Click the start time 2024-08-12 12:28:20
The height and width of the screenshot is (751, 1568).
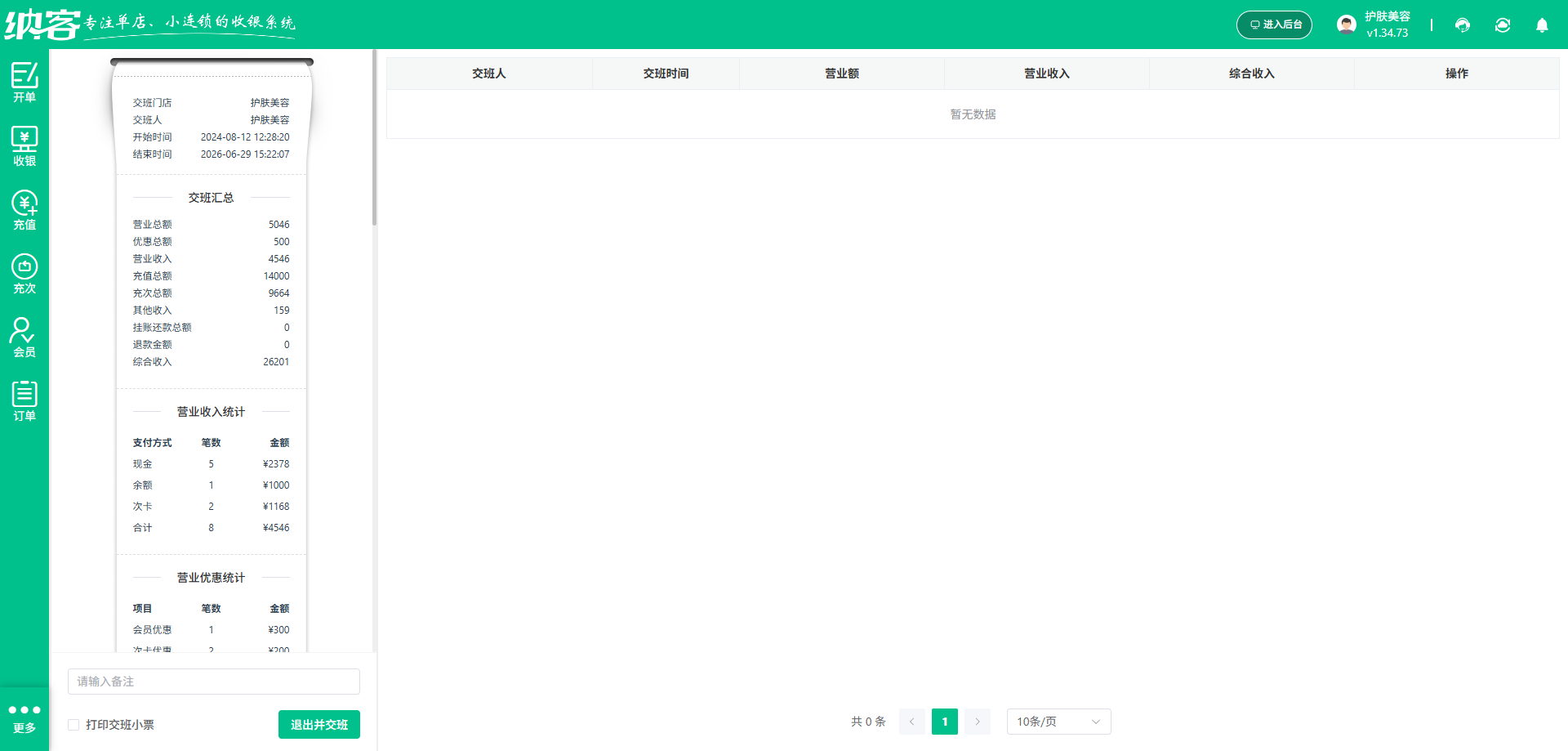tap(245, 137)
